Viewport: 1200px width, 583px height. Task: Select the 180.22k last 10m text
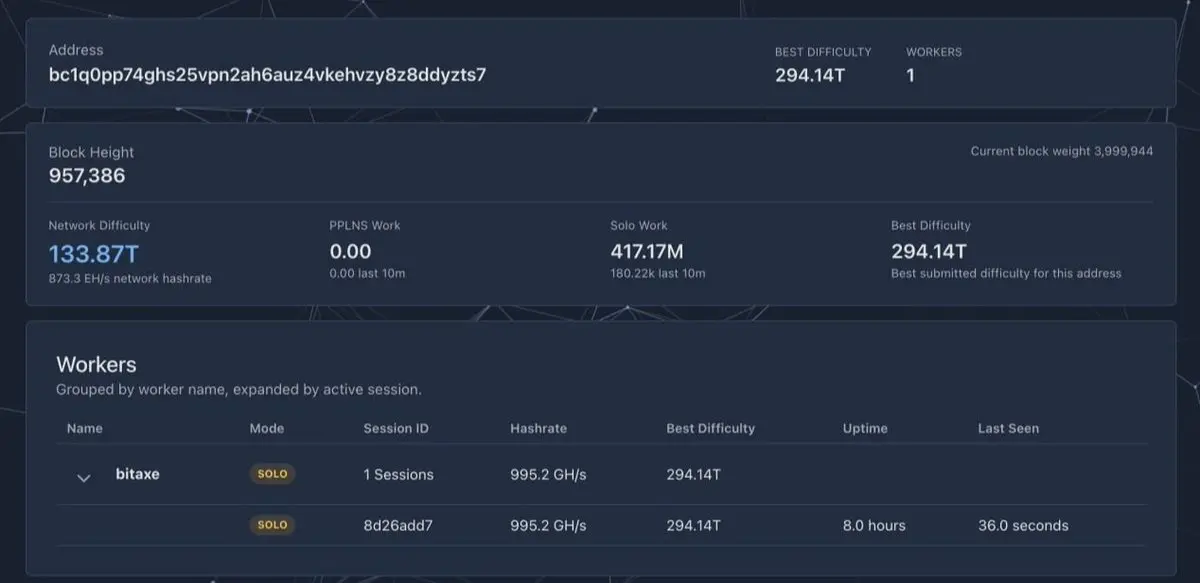[658, 273]
